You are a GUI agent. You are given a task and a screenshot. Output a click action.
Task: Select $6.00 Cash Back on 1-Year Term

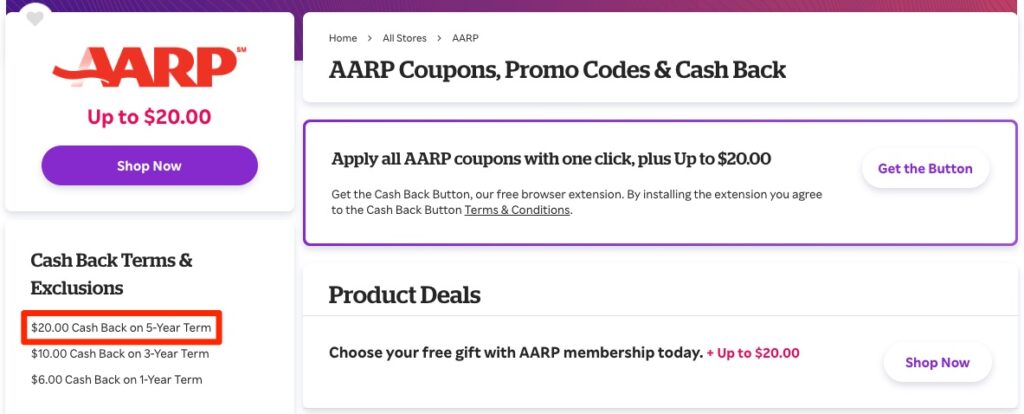(x=116, y=379)
